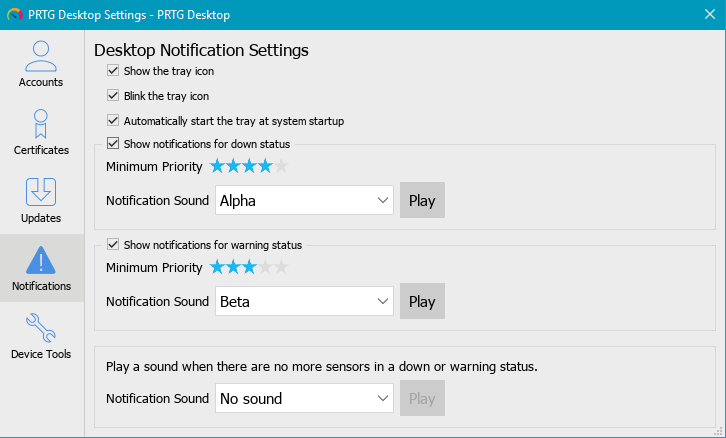The width and height of the screenshot is (726, 438).
Task: Set warning status priority to four stars
Action: (x=265, y=267)
